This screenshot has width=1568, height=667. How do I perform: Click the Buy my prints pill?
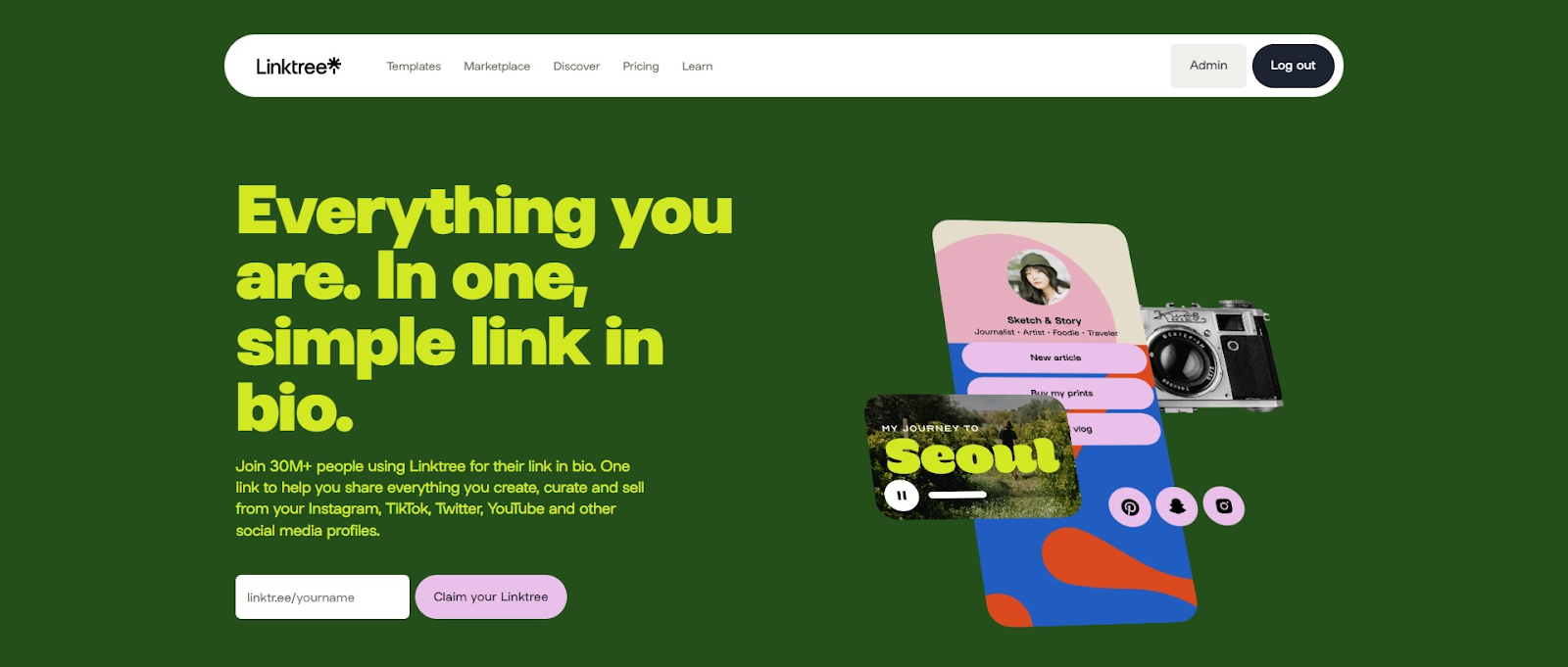coord(1061,393)
